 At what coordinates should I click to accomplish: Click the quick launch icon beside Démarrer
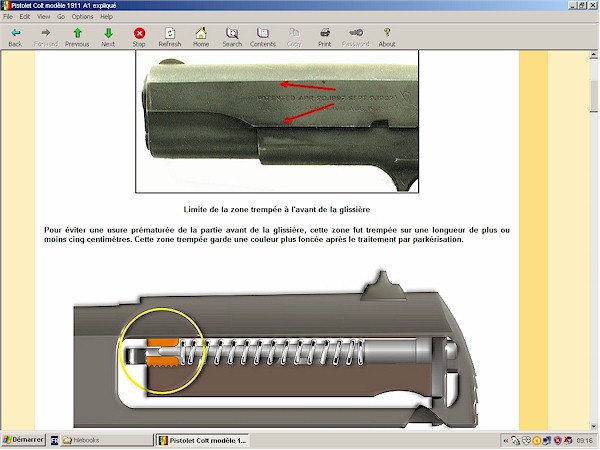click(x=54, y=440)
